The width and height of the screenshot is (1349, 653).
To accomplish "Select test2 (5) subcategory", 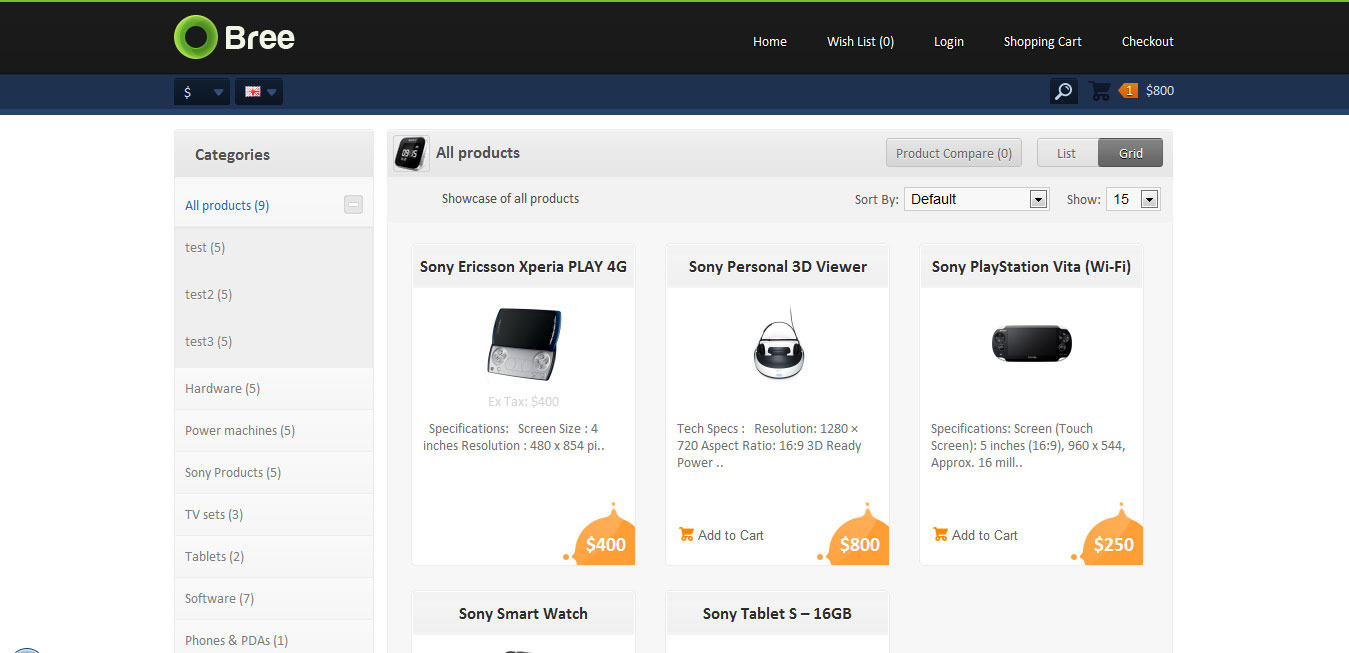I will click(209, 294).
